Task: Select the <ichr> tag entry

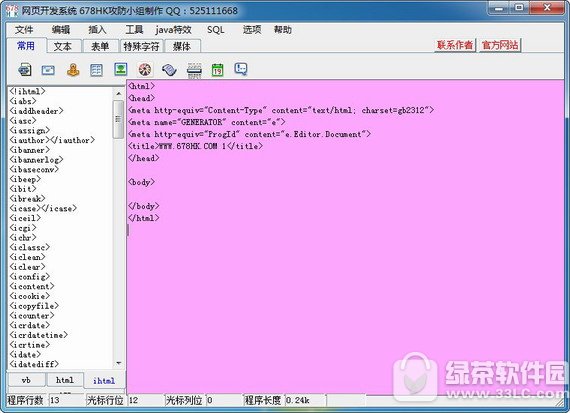Action: point(23,238)
